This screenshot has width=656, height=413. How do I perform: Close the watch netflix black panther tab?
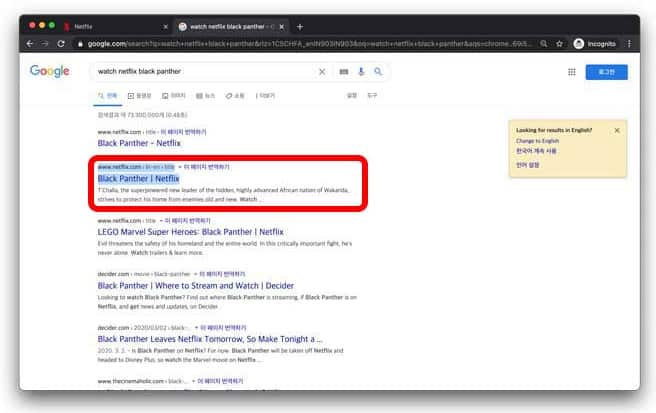pos(282,27)
